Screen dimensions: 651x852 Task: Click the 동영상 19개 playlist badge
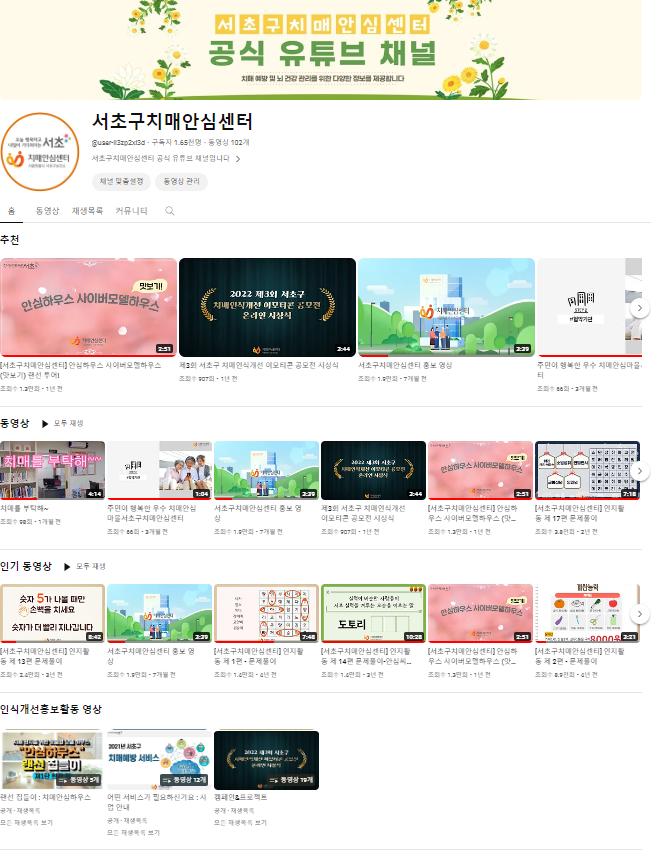[291, 780]
